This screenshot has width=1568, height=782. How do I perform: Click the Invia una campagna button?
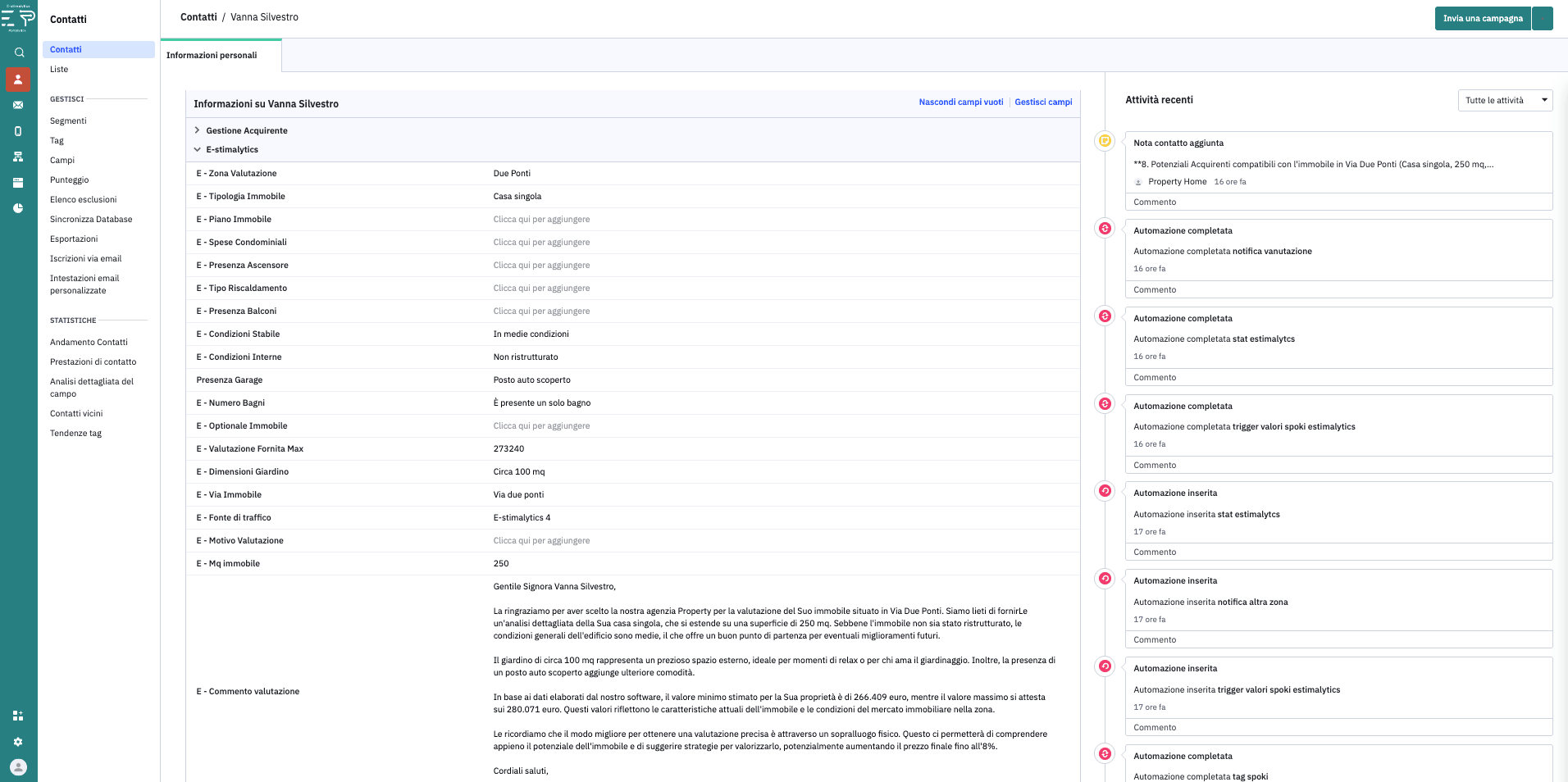1482,18
